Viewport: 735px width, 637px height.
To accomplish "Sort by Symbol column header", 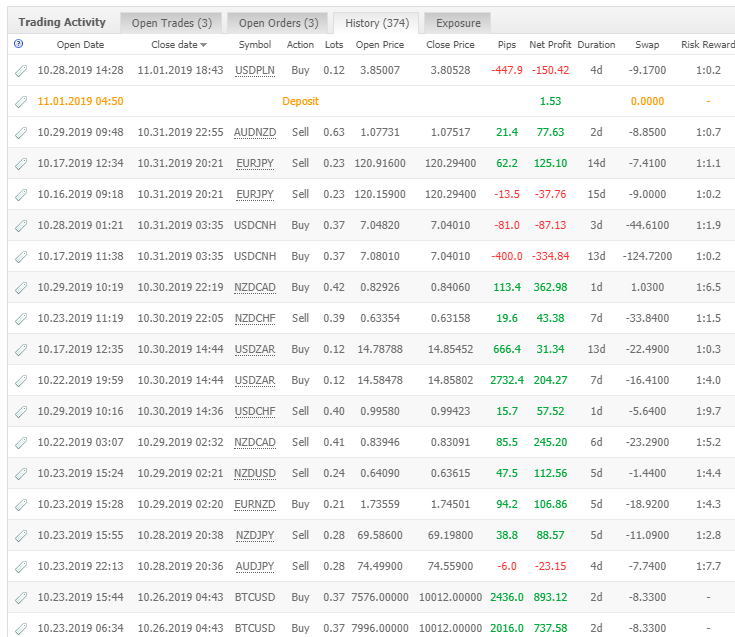I will [255, 45].
